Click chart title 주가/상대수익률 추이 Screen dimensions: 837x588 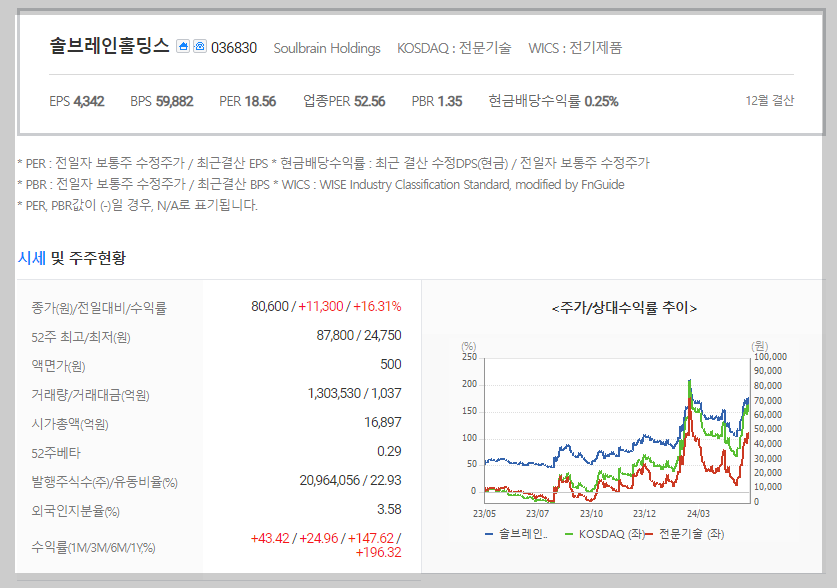click(624, 308)
